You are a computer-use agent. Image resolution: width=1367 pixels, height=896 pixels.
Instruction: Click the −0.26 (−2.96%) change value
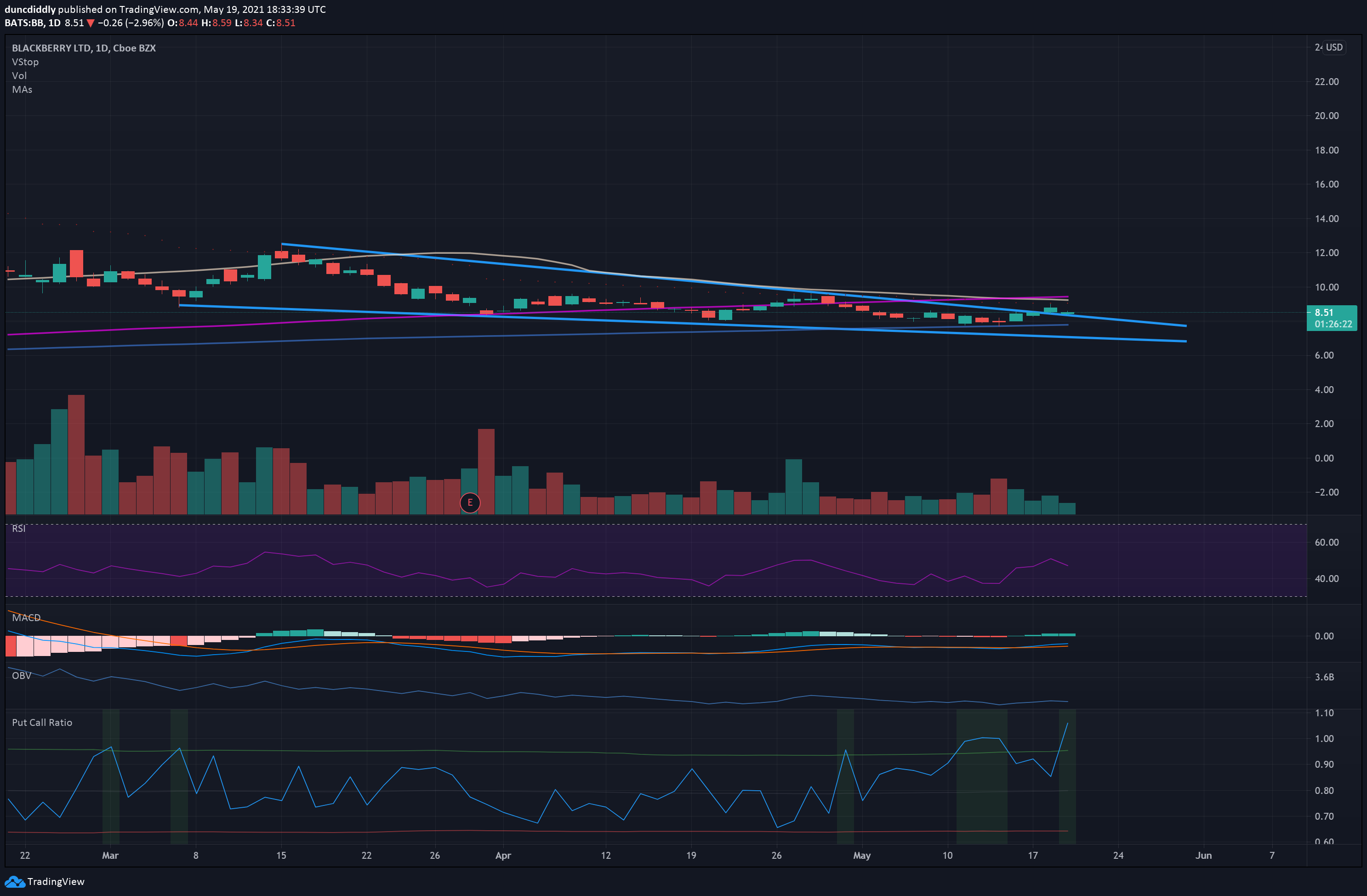[131, 23]
